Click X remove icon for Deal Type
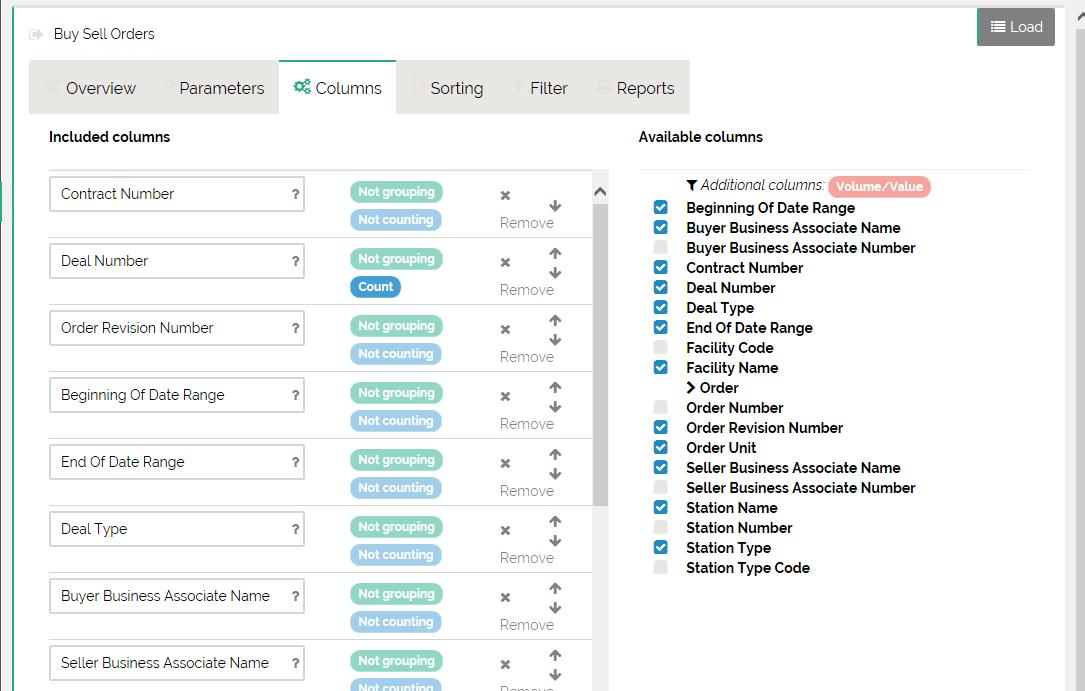The image size is (1085, 691). pos(505,531)
